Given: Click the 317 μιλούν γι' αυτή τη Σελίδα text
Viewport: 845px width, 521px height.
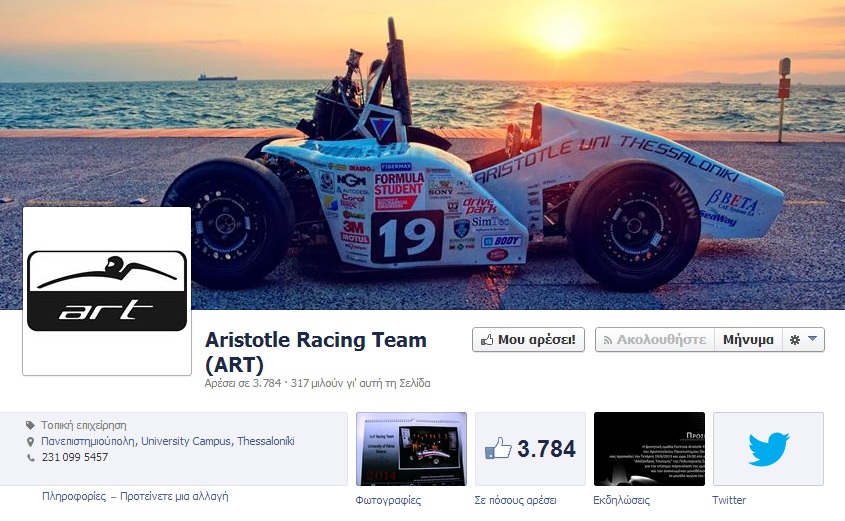Looking at the screenshot, I should pos(361,383).
